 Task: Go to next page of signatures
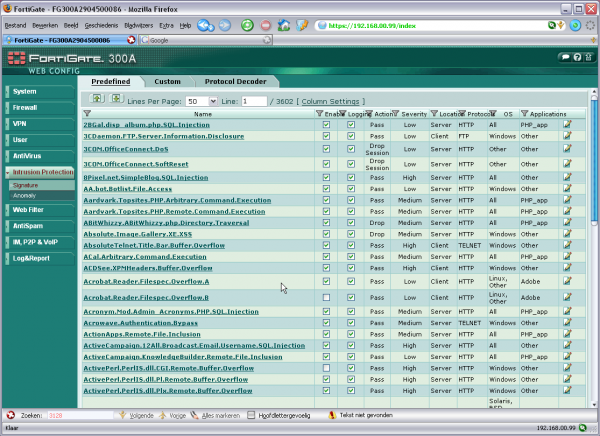pyautogui.click(x=116, y=99)
